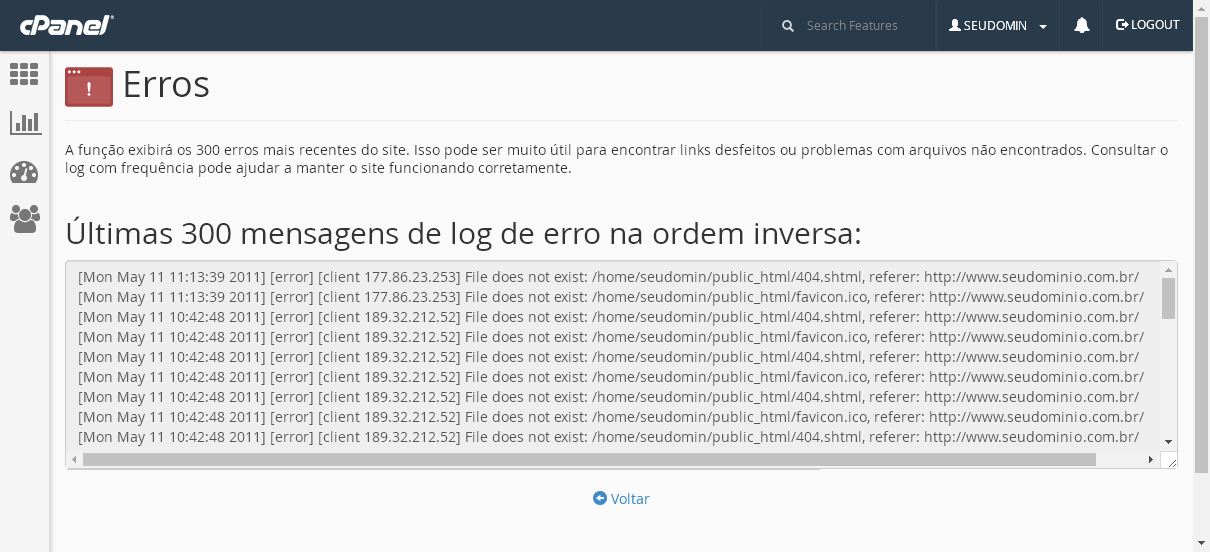
Task: Click the 11:13:39 favicon.ico log line
Action: 611,296
